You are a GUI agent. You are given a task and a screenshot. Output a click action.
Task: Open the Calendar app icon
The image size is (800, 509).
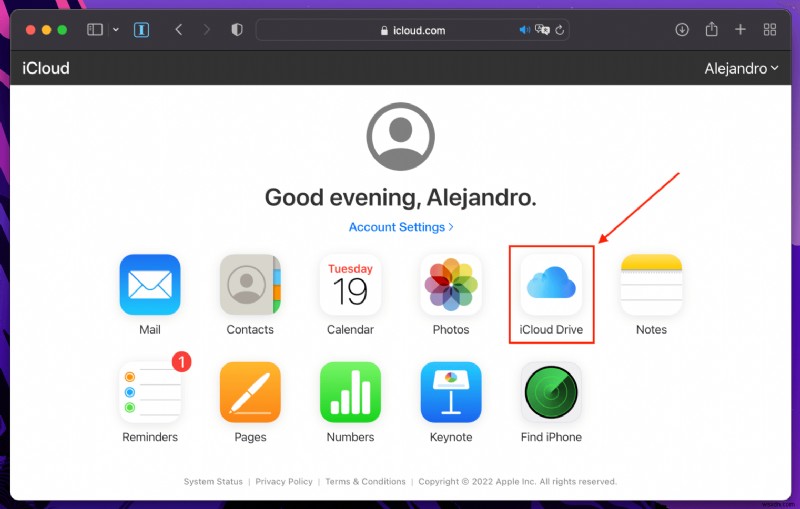[x=351, y=285]
